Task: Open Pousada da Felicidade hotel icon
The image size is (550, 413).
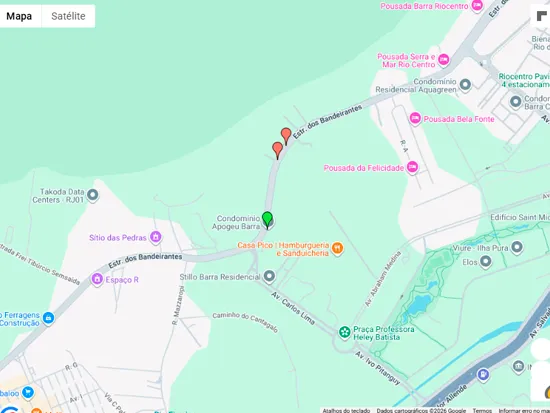Action: click(412, 167)
